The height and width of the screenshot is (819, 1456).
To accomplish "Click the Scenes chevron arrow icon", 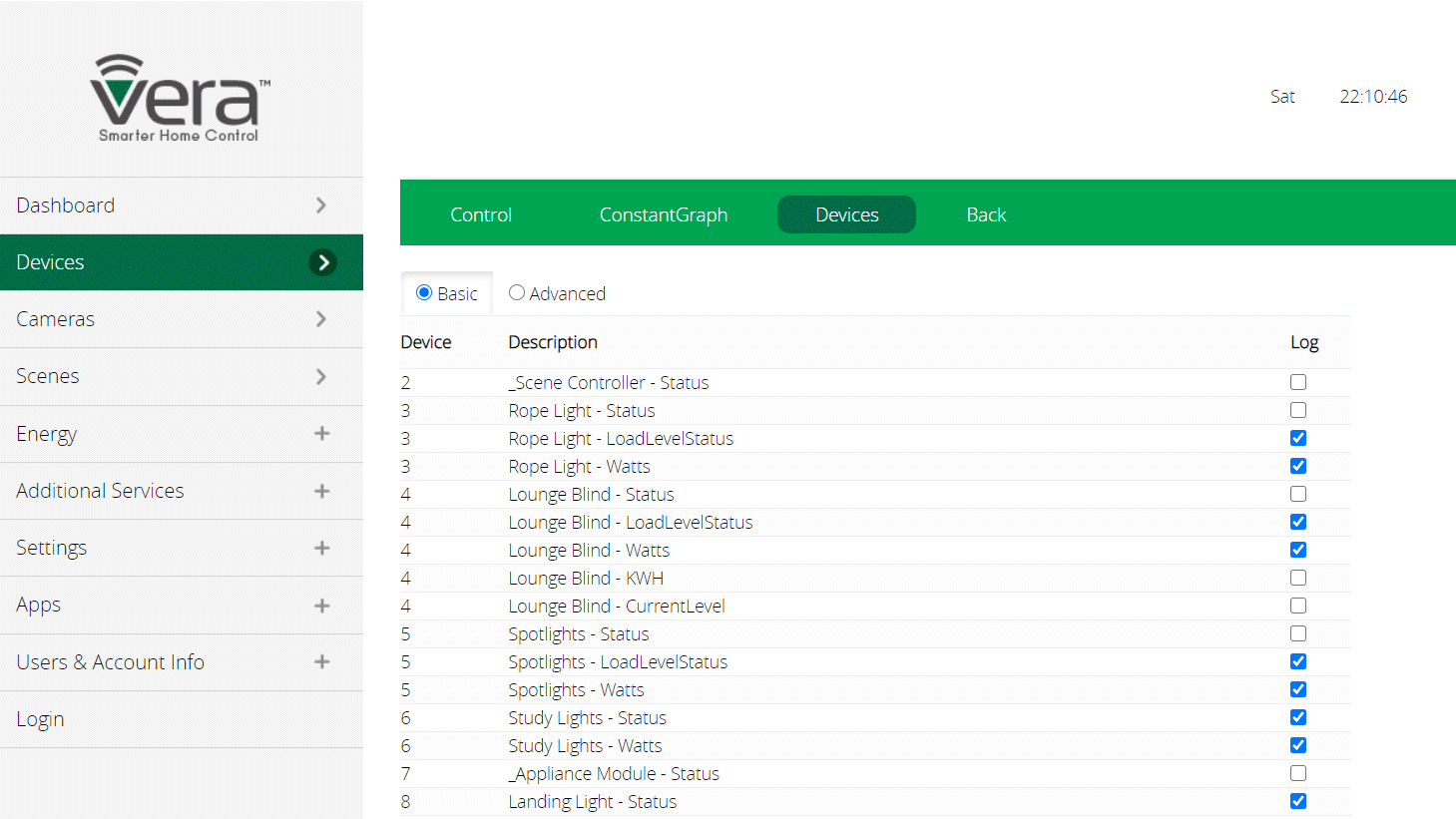I will pyautogui.click(x=321, y=376).
